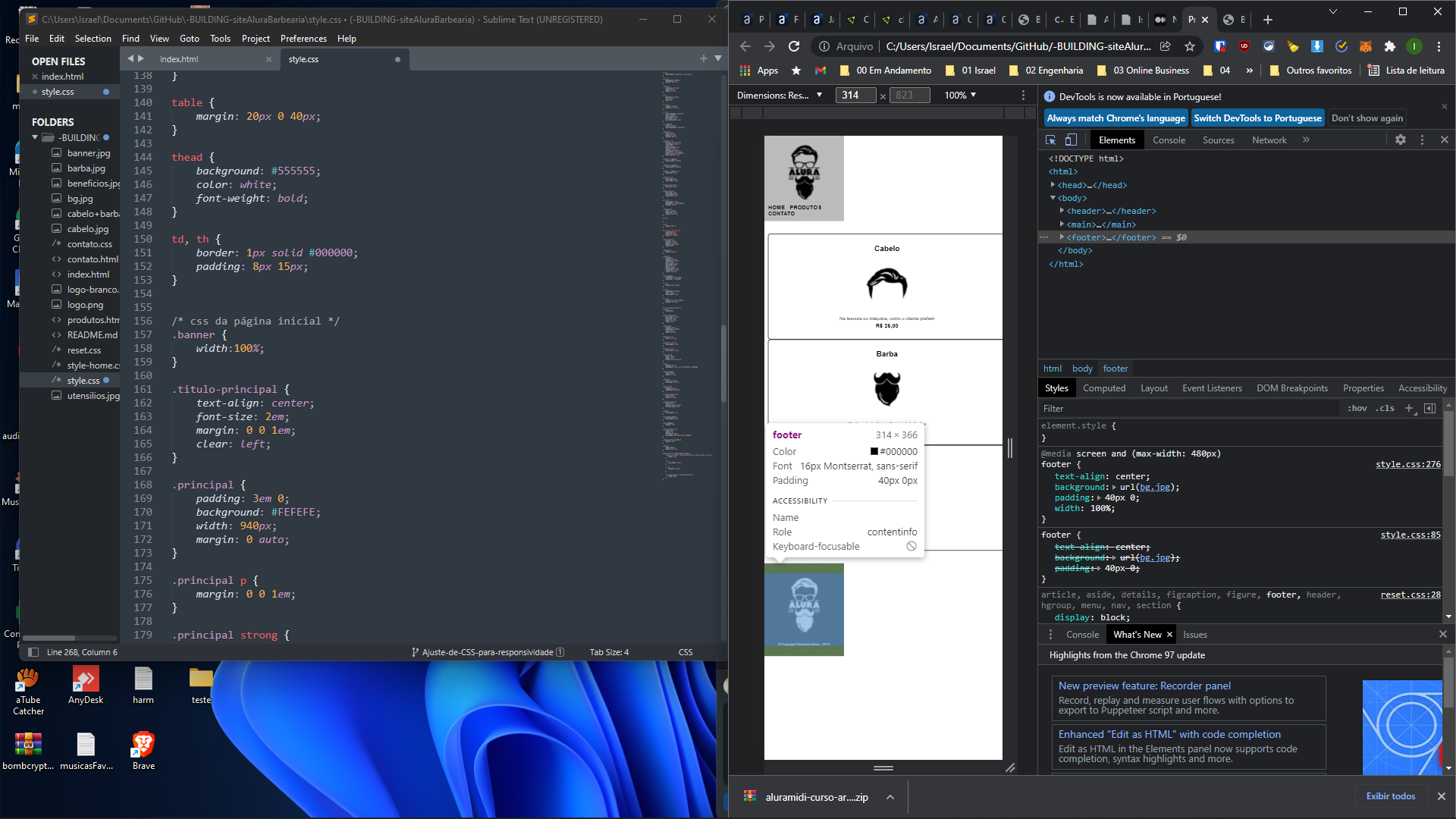Close the index.html tab in Sublime Text
Image resolution: width=1456 pixels, height=819 pixels.
(268, 59)
